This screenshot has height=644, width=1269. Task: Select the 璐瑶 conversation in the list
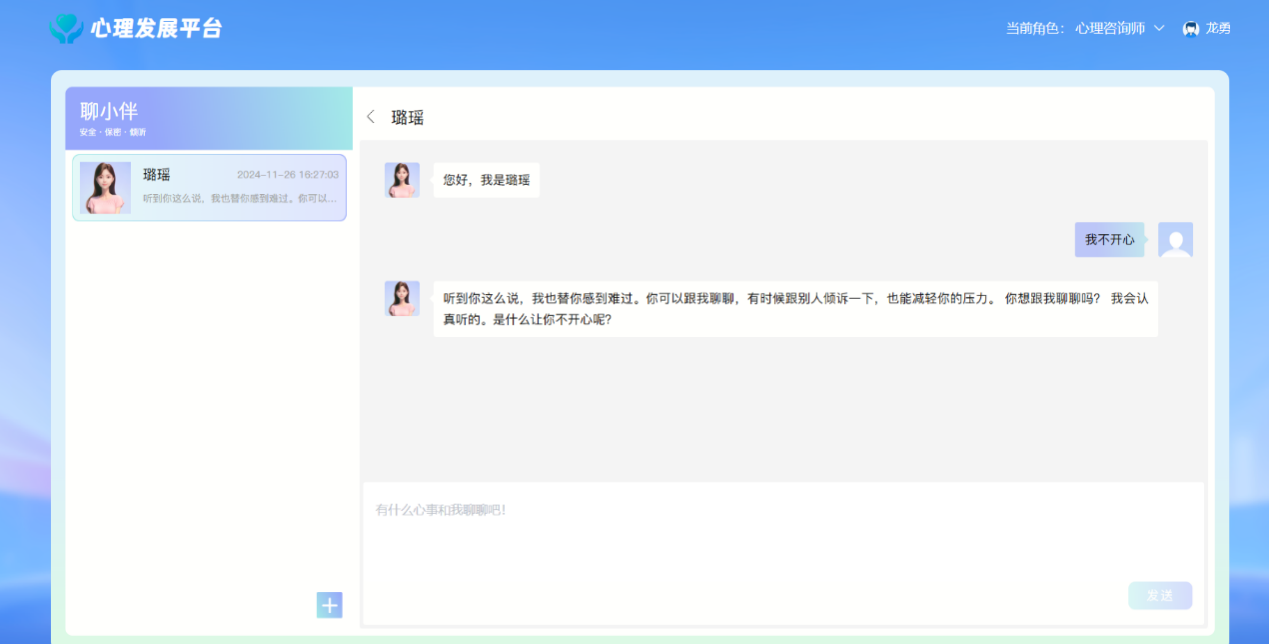click(x=209, y=187)
